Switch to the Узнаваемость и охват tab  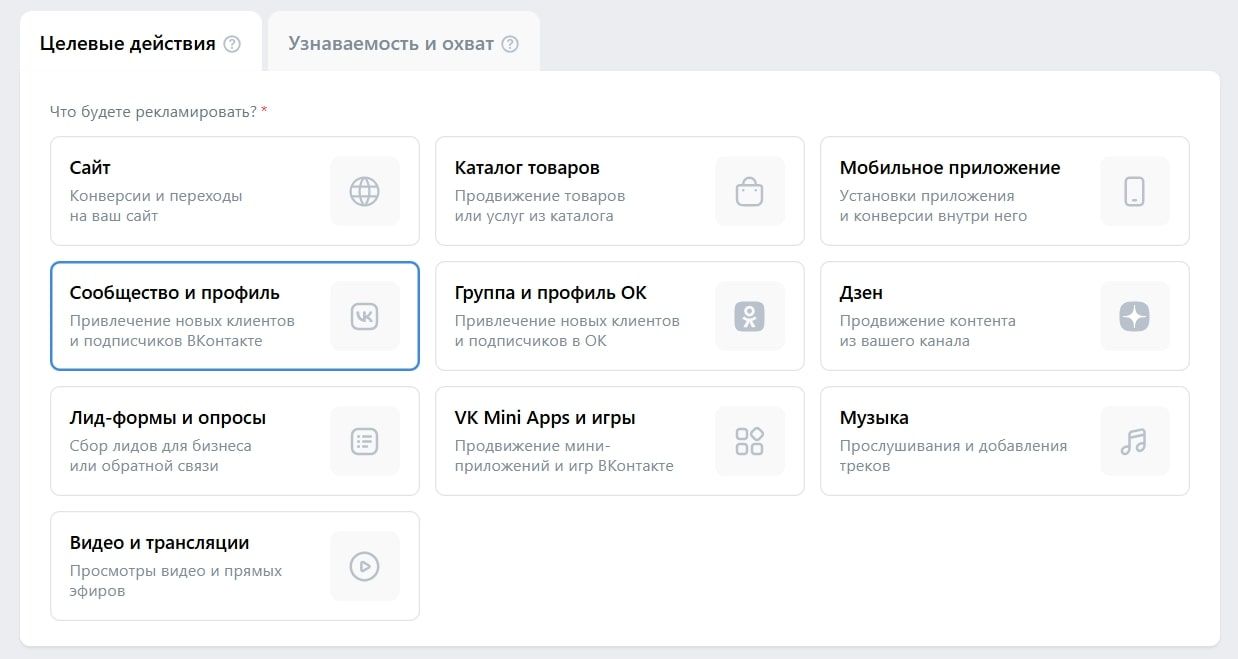click(x=404, y=42)
